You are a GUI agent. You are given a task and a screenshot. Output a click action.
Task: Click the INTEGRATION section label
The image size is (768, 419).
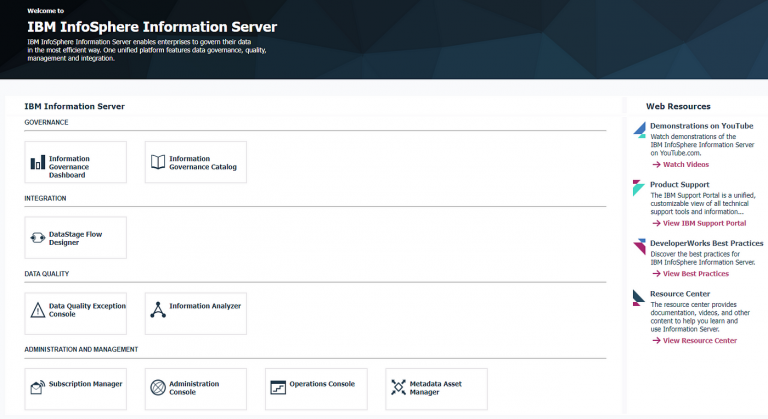[x=45, y=198]
